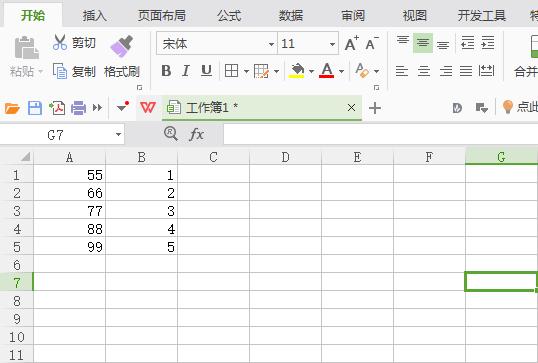Toggle underline formatting

tap(206, 71)
